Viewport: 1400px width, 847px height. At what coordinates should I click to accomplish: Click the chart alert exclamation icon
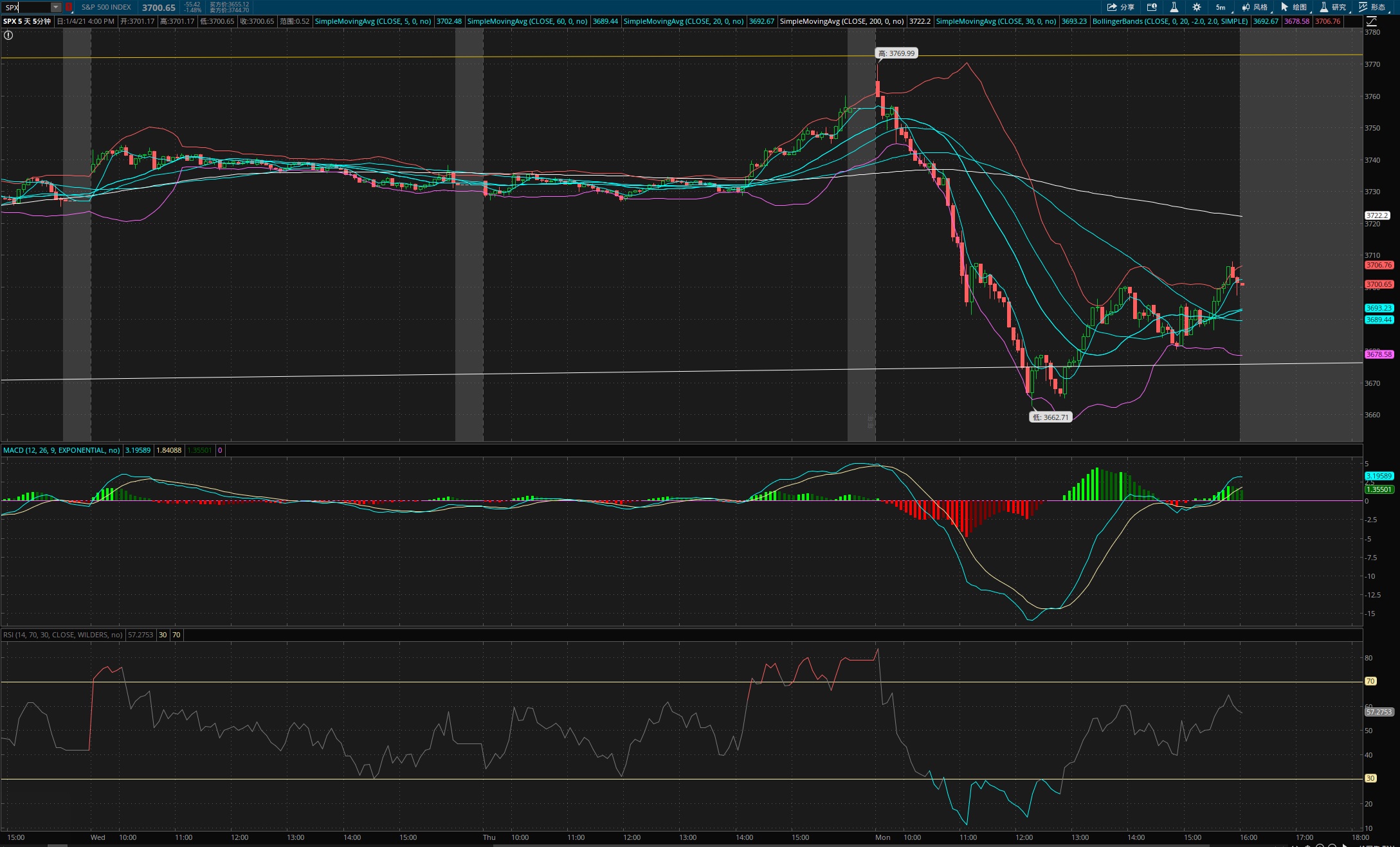8,35
